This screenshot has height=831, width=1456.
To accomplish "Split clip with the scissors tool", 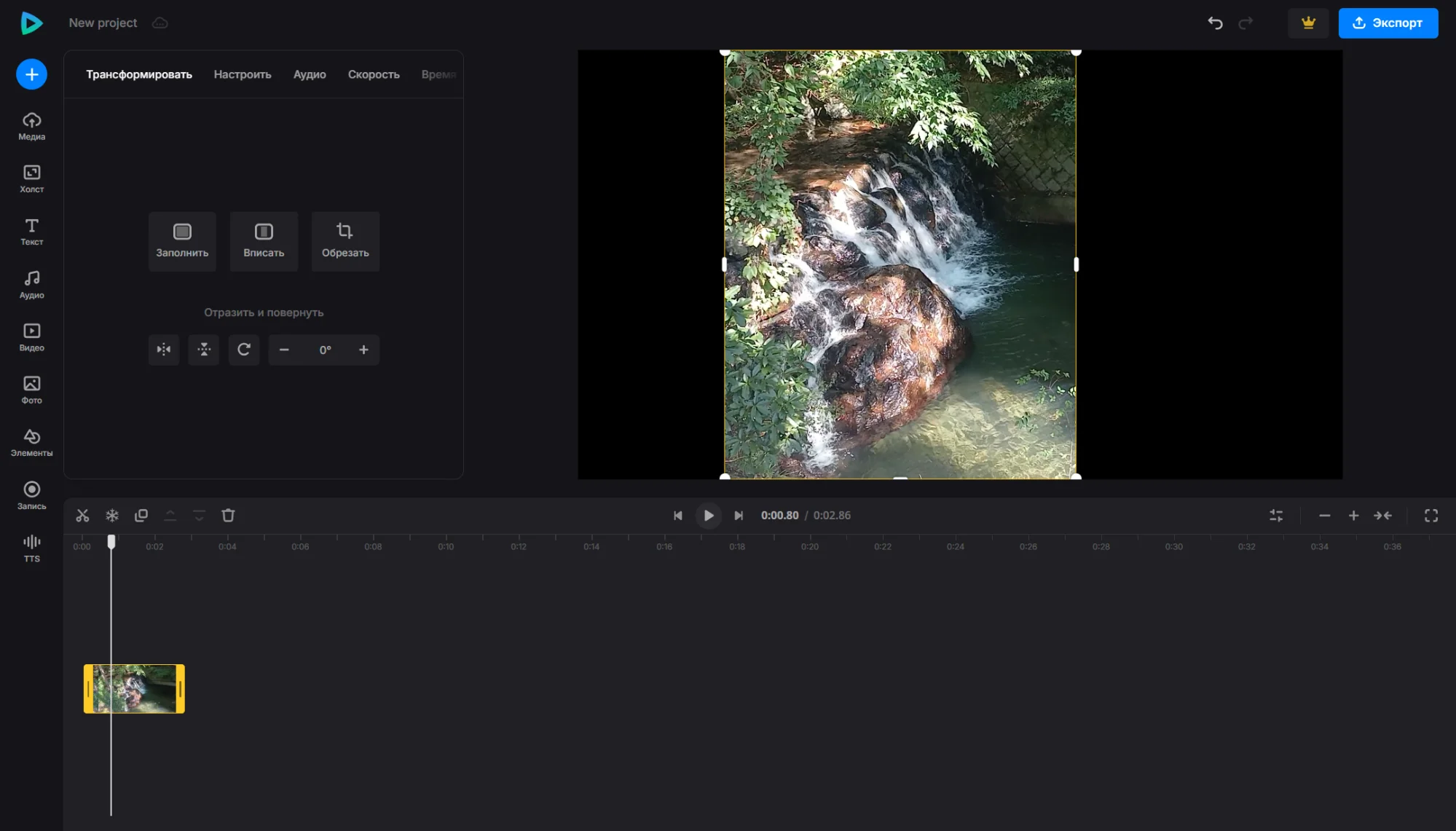I will coord(82,516).
